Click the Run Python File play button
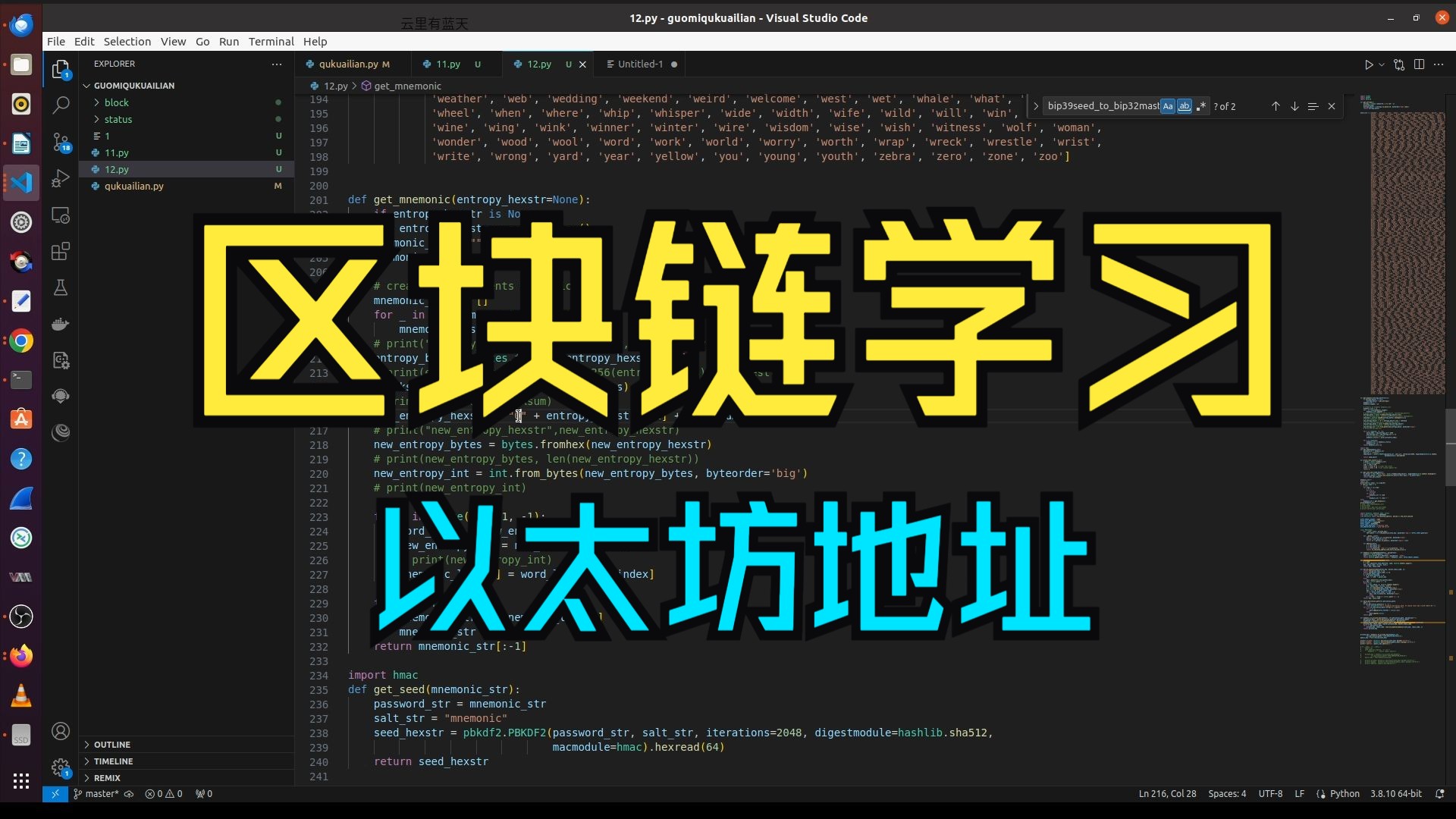This screenshot has width=1456, height=819. point(1369,64)
